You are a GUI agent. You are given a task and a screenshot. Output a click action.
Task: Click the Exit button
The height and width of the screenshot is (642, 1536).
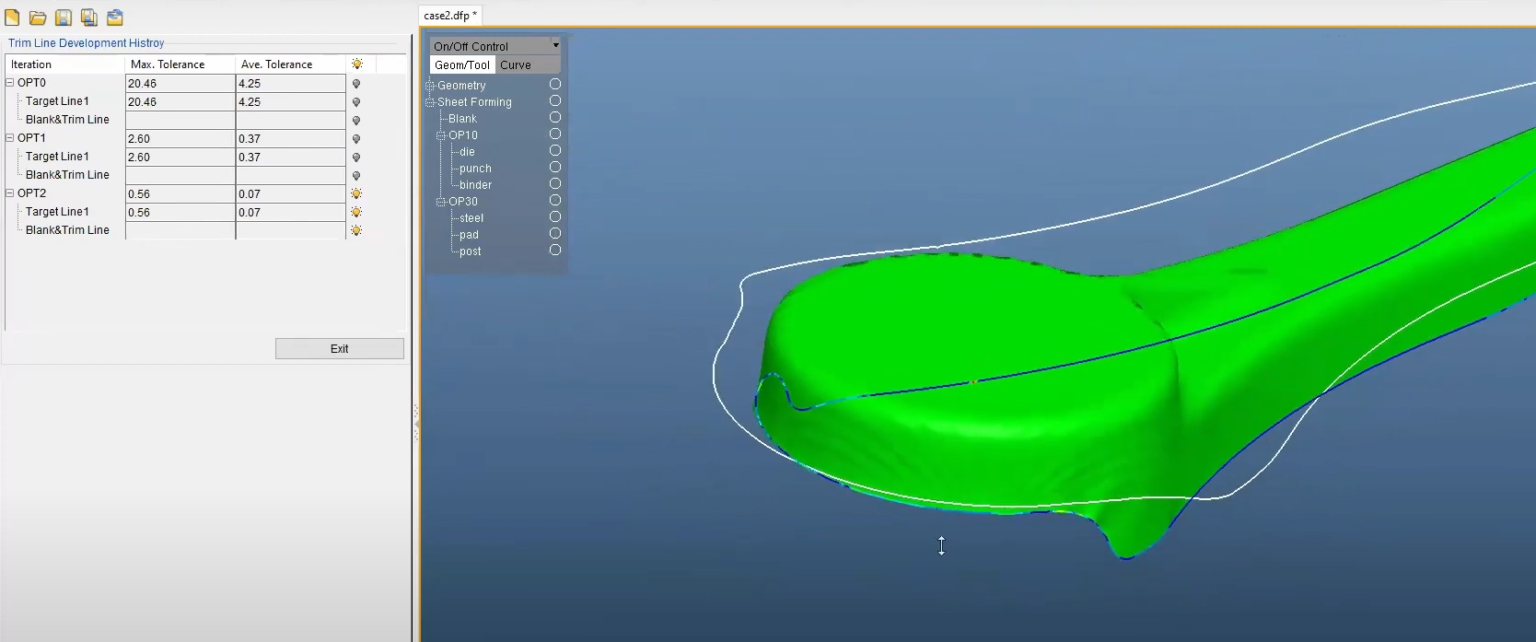coord(339,348)
